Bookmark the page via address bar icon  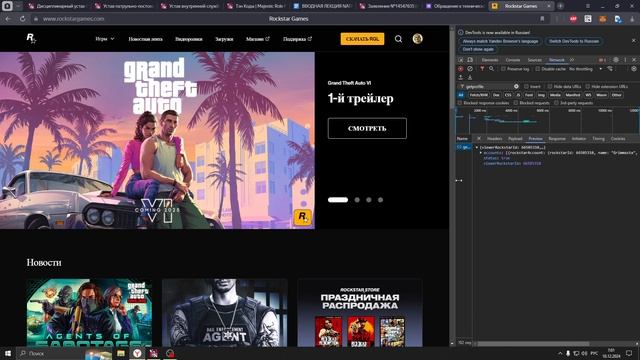pos(542,19)
